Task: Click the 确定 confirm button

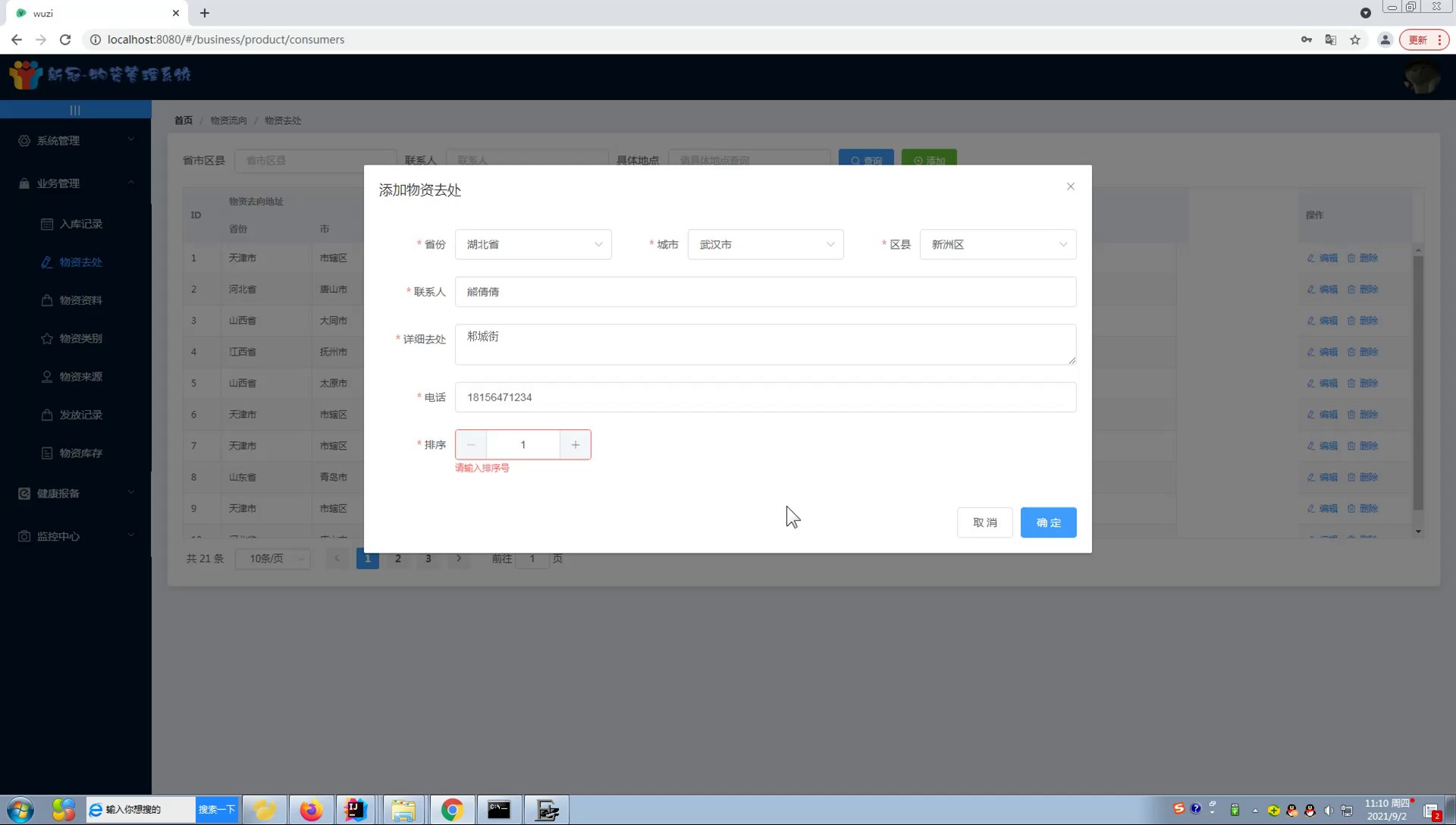Action: click(x=1048, y=522)
